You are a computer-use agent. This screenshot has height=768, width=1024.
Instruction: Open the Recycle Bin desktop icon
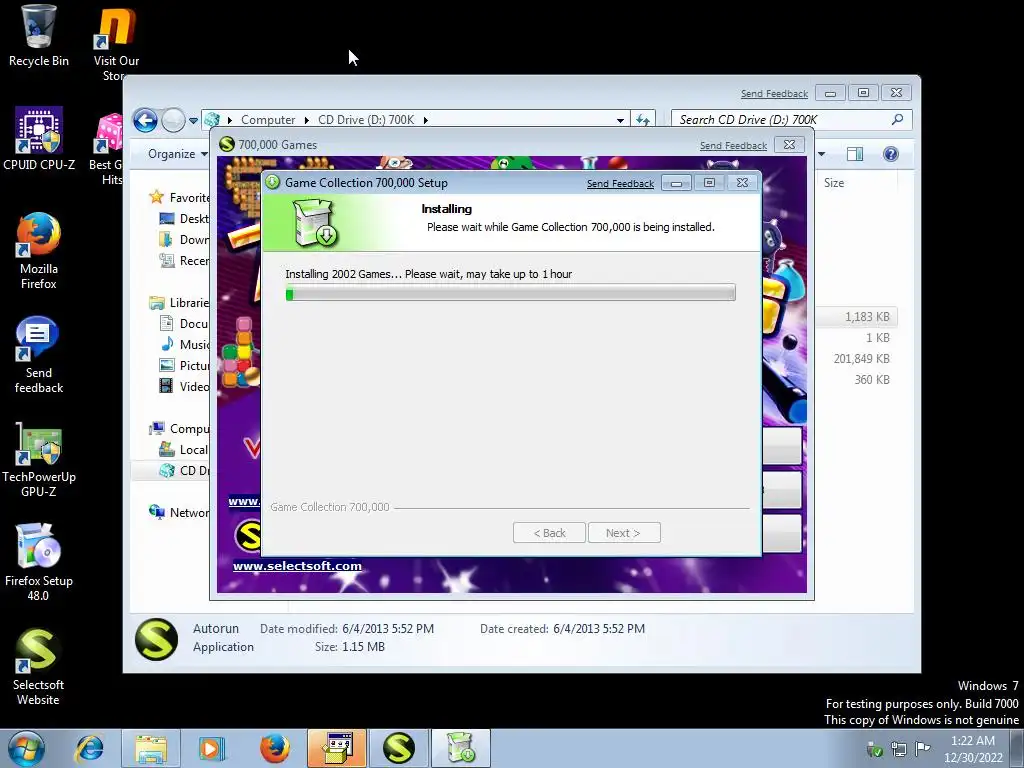tap(39, 36)
